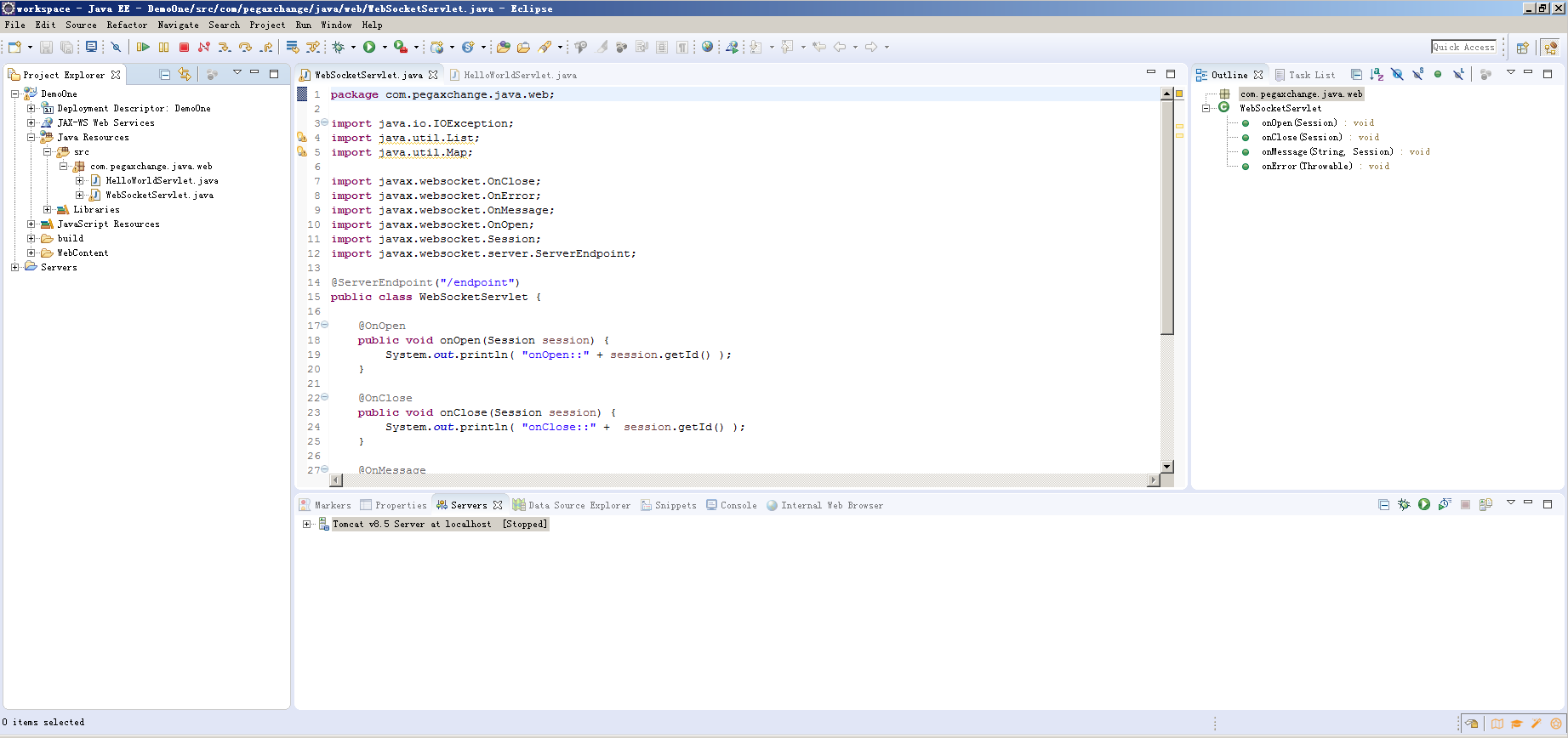Click the Disconnect debug toolbar icon
This screenshot has height=738, width=1568.
pos(204,47)
